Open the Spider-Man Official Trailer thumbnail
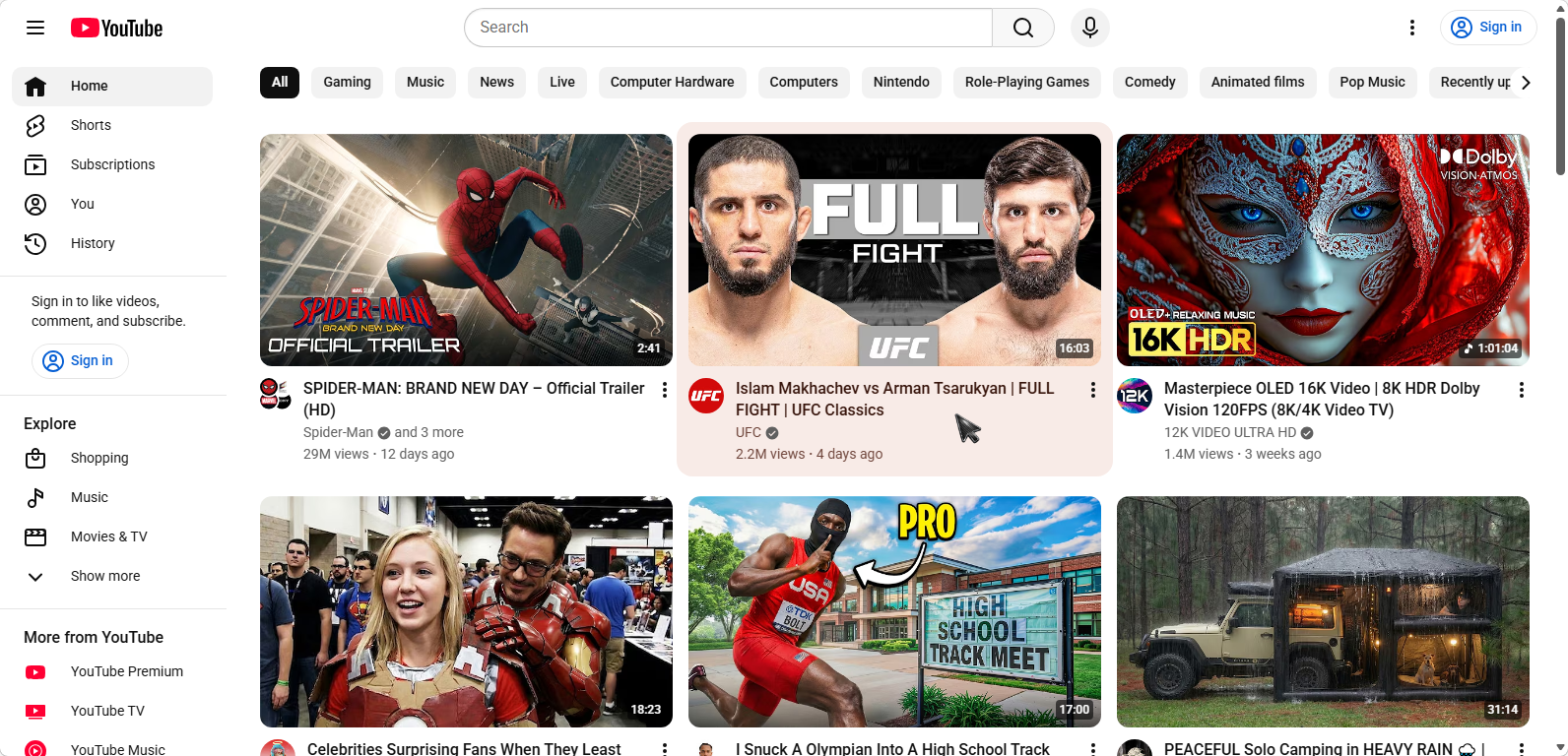The image size is (1568, 756). tap(466, 250)
